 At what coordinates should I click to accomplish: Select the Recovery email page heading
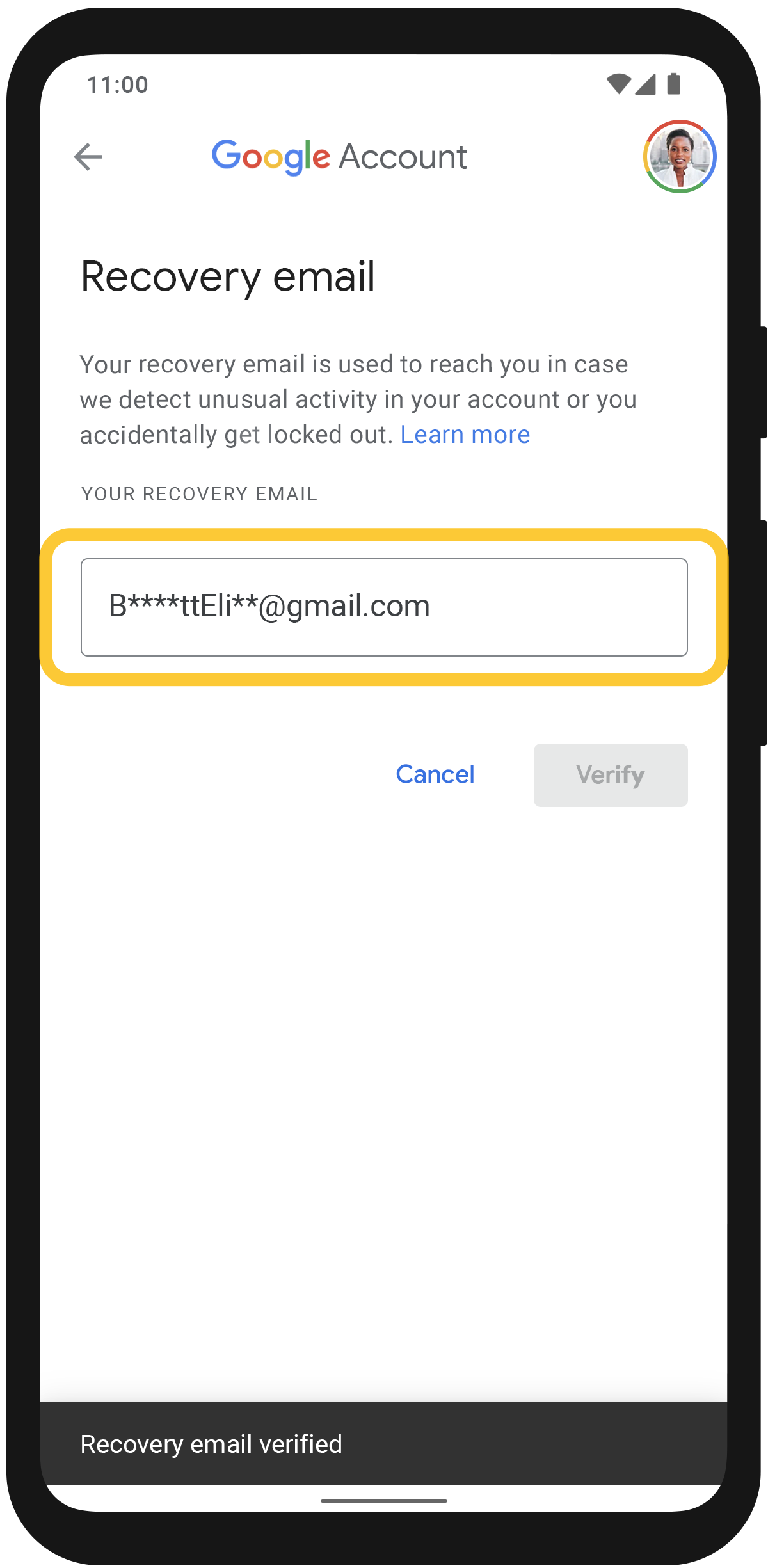(x=228, y=277)
